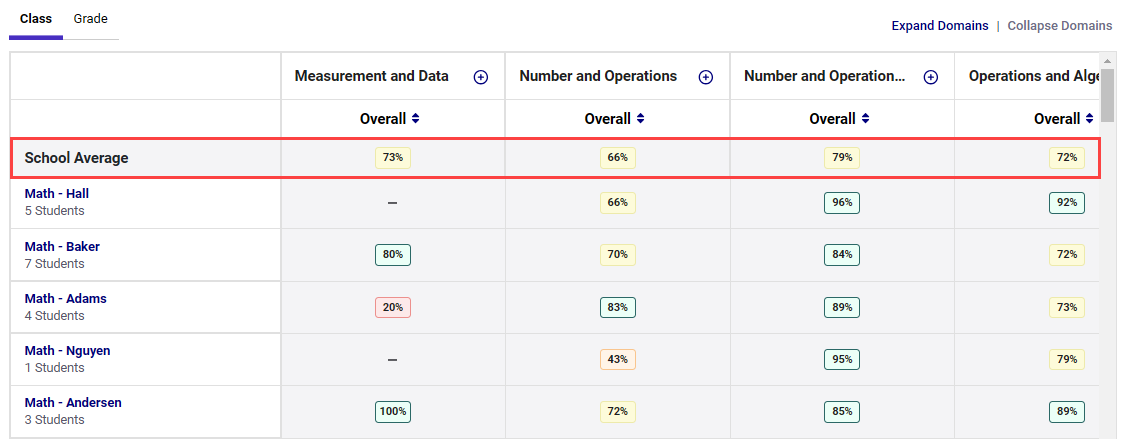
Task: Click Math - Andersen 89% score badge
Action: (x=1067, y=412)
